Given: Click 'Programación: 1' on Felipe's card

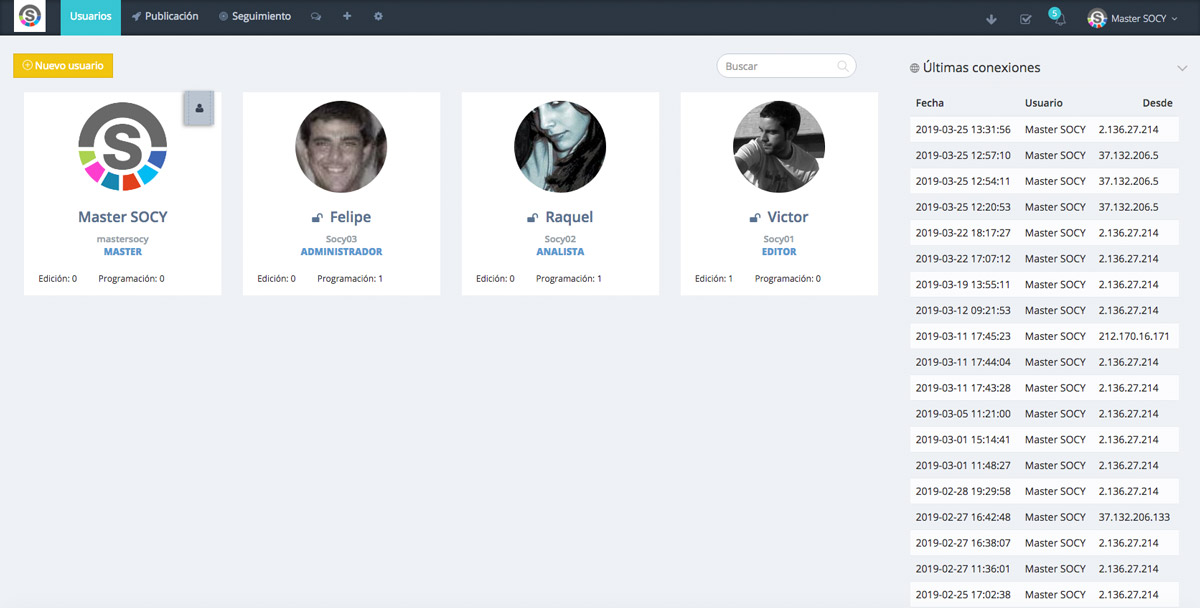Looking at the screenshot, I should [x=350, y=279].
